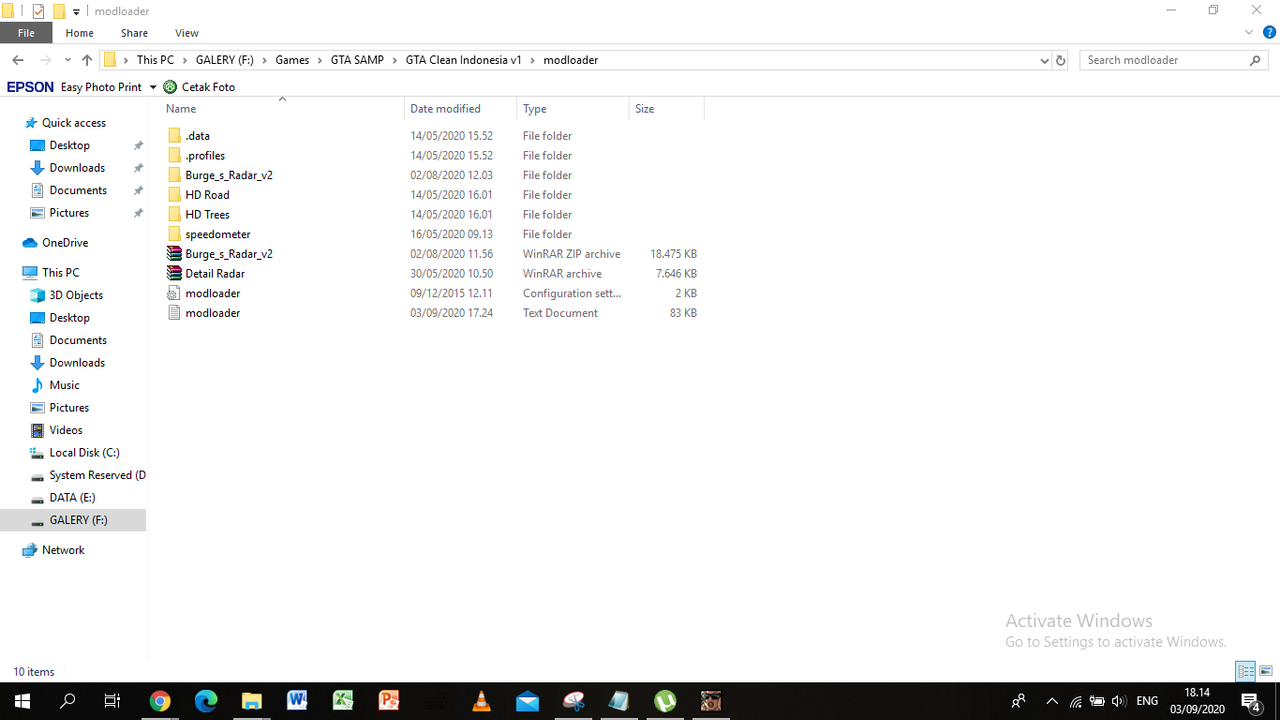1280x720 pixels.
Task: Sort files by the Date modified column
Action: pyautogui.click(x=461, y=109)
